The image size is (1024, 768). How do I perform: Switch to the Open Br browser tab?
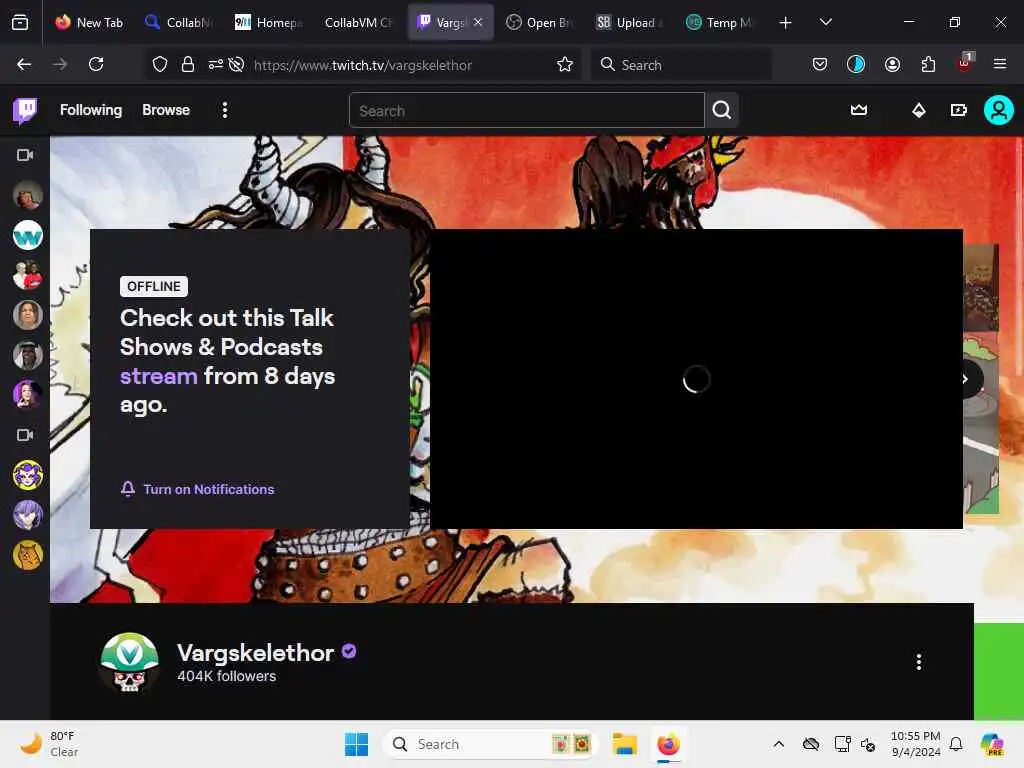coord(539,23)
